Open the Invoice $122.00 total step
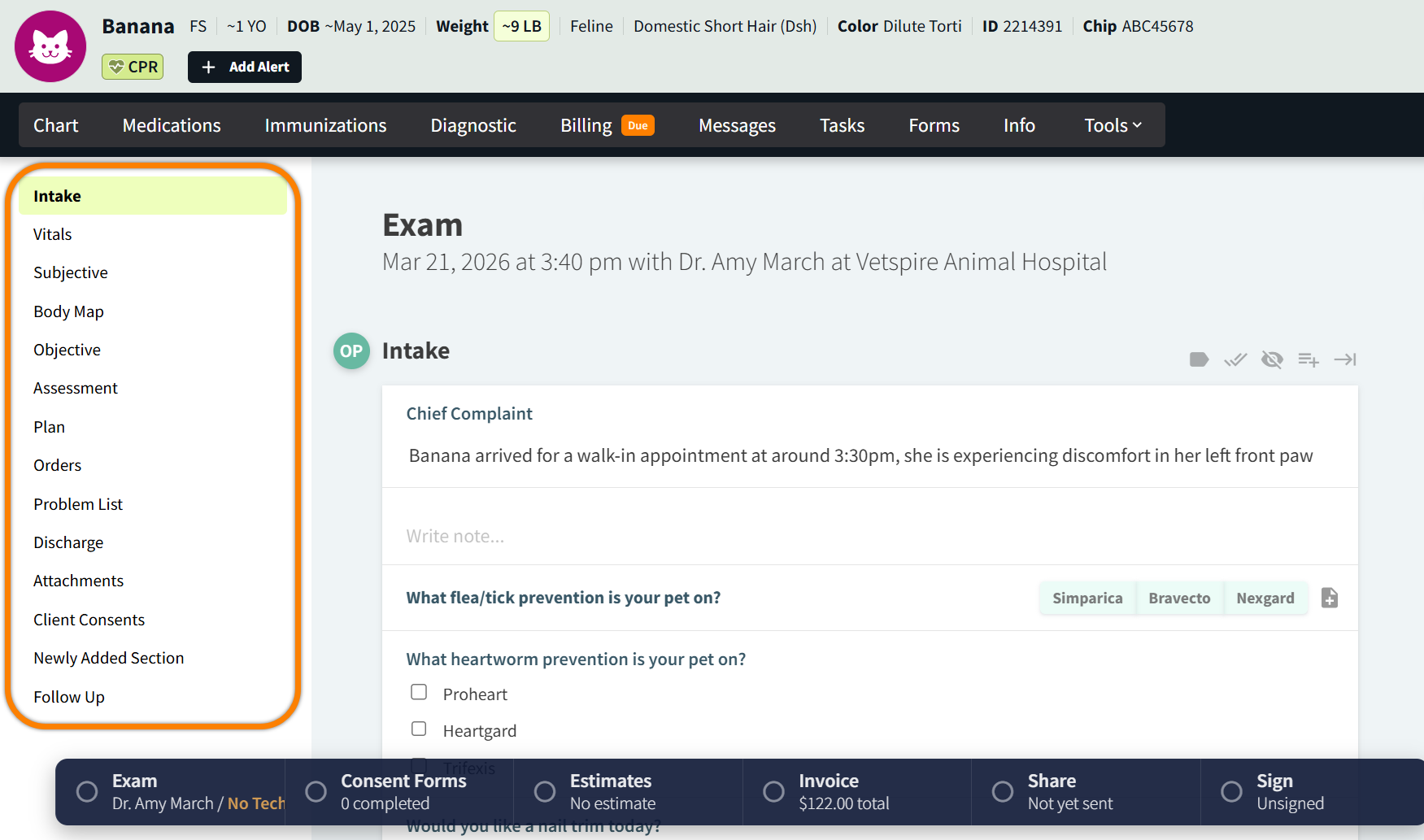The height and width of the screenshot is (840, 1424). (857, 792)
